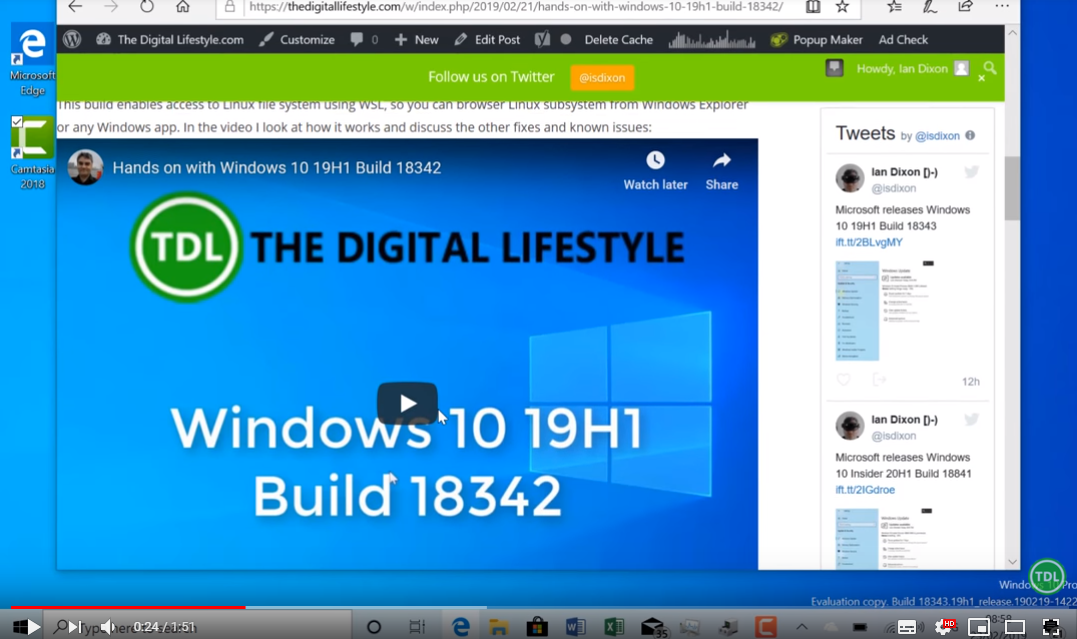The width and height of the screenshot is (1077, 639).
Task: Click the address bar URL
Action: (x=516, y=7)
